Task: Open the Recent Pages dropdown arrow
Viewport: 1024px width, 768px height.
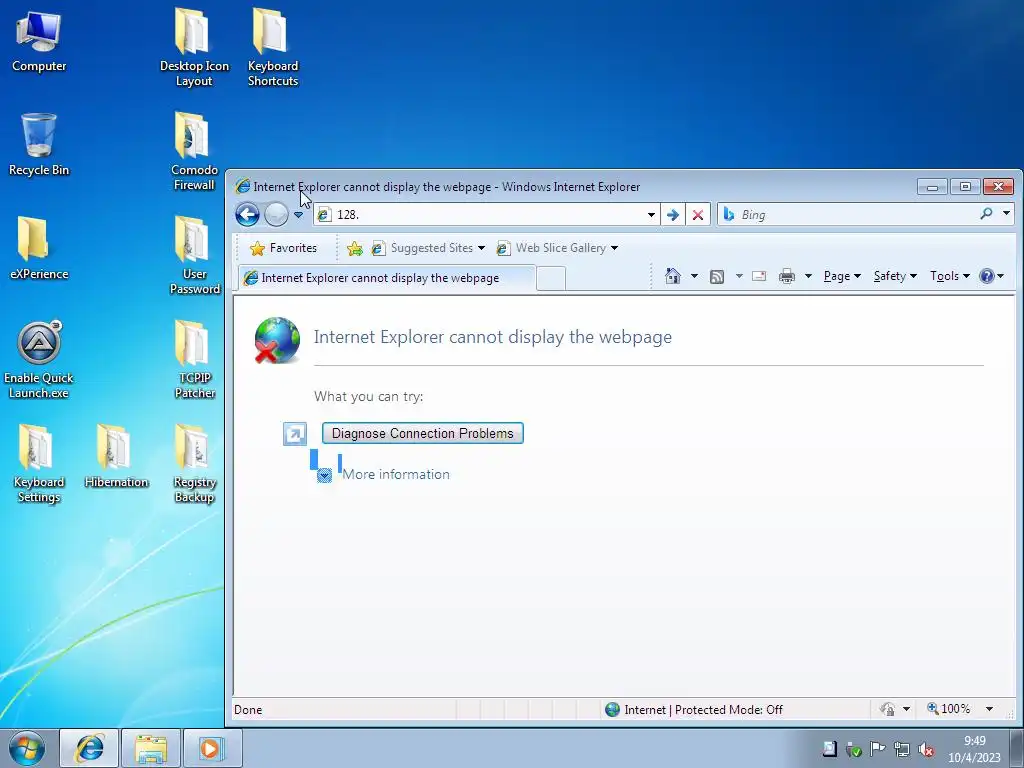Action: tap(298, 215)
